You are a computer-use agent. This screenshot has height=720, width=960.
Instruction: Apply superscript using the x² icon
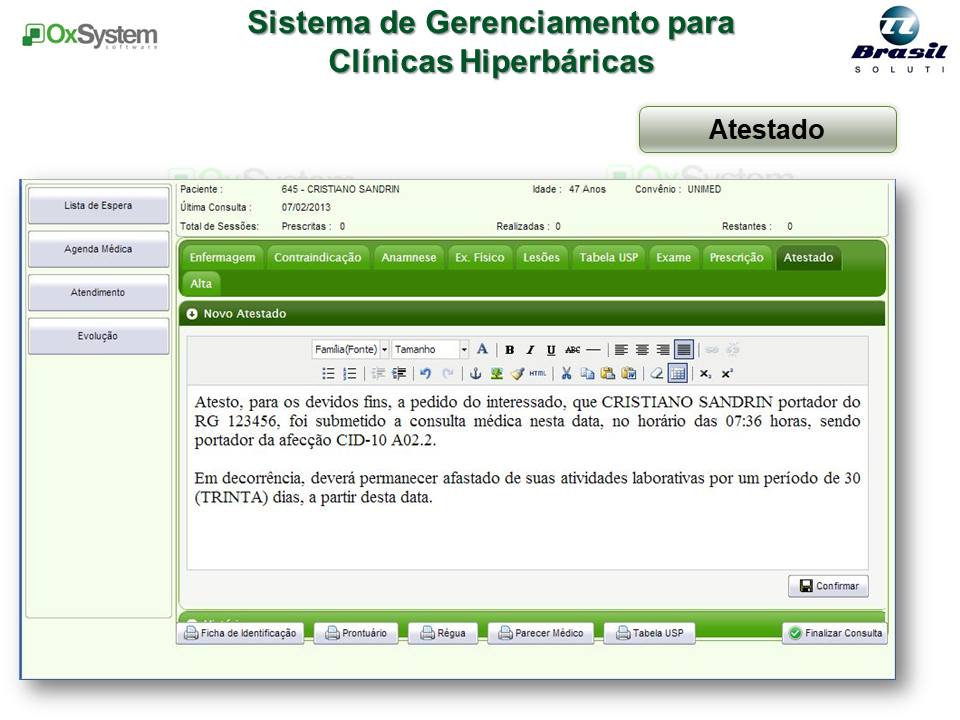click(725, 374)
